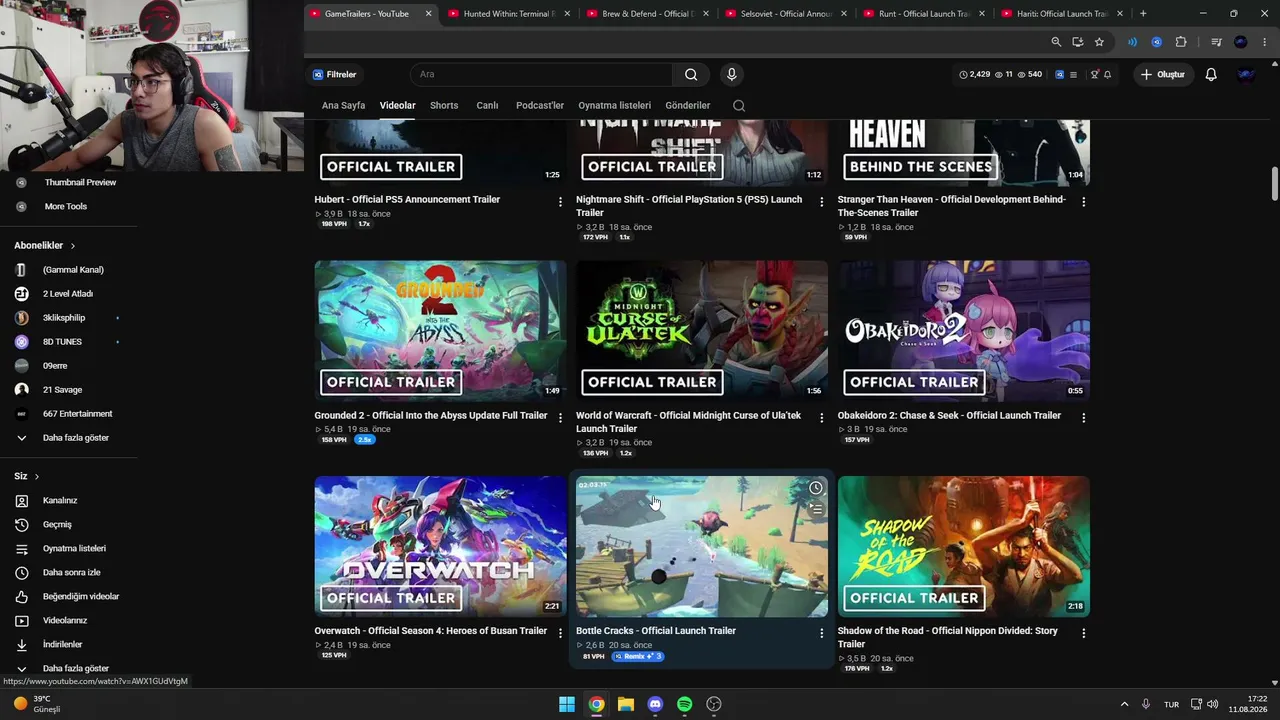Open options menu for Hubert trailer

[560, 202]
